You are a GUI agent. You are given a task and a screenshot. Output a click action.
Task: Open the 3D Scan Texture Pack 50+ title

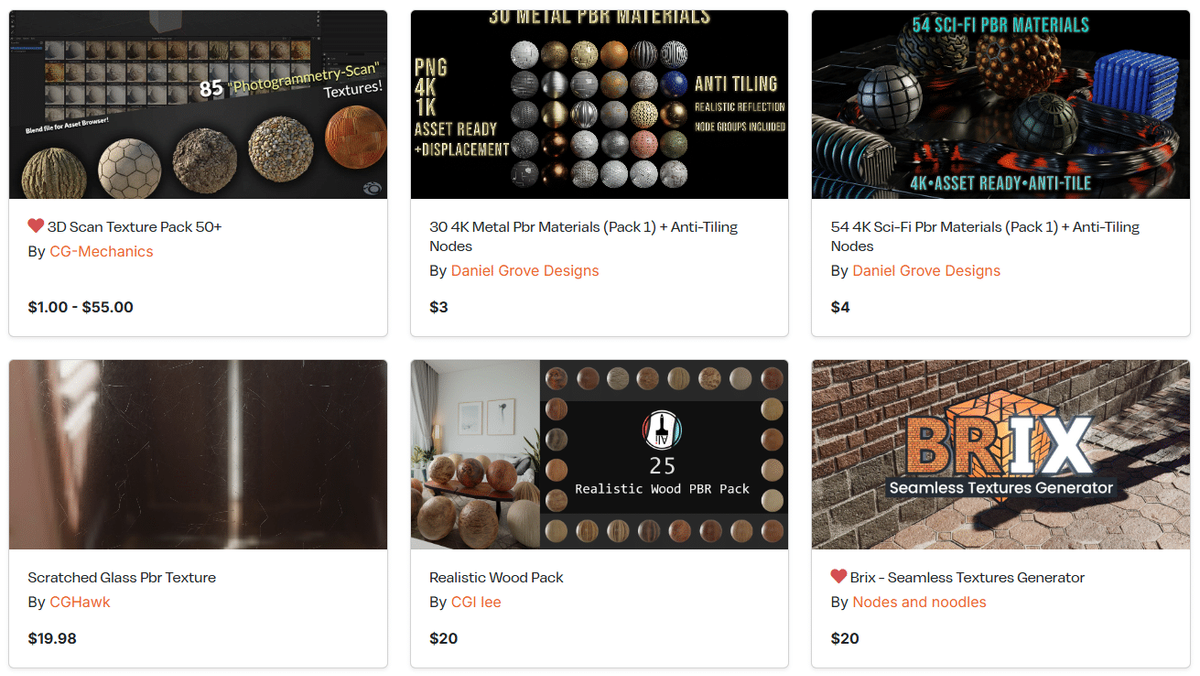click(x=135, y=227)
